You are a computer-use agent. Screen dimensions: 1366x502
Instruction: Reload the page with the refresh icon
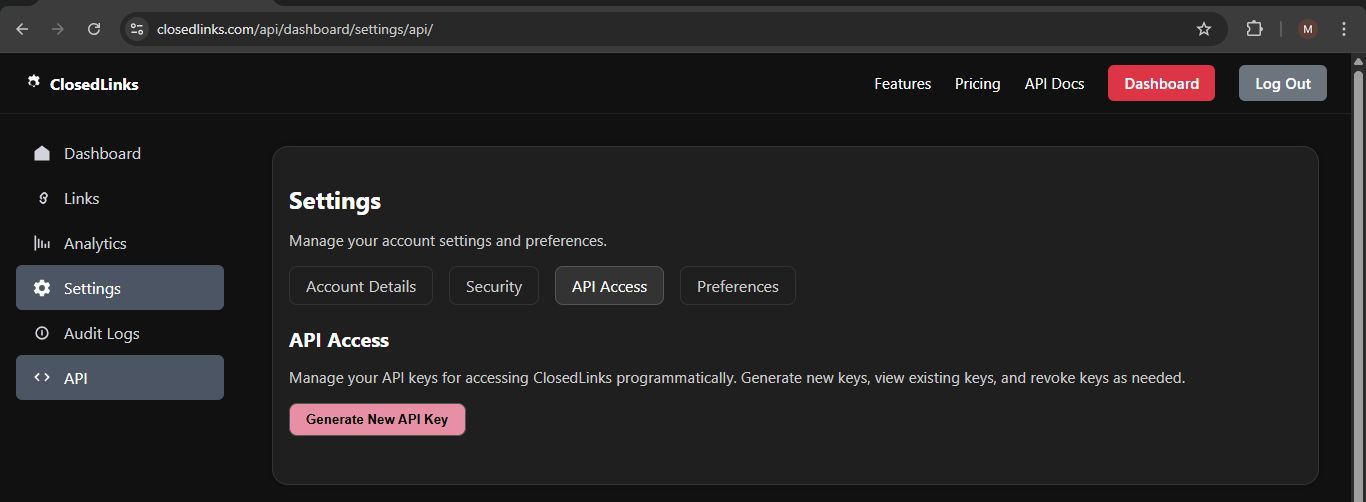(x=94, y=29)
